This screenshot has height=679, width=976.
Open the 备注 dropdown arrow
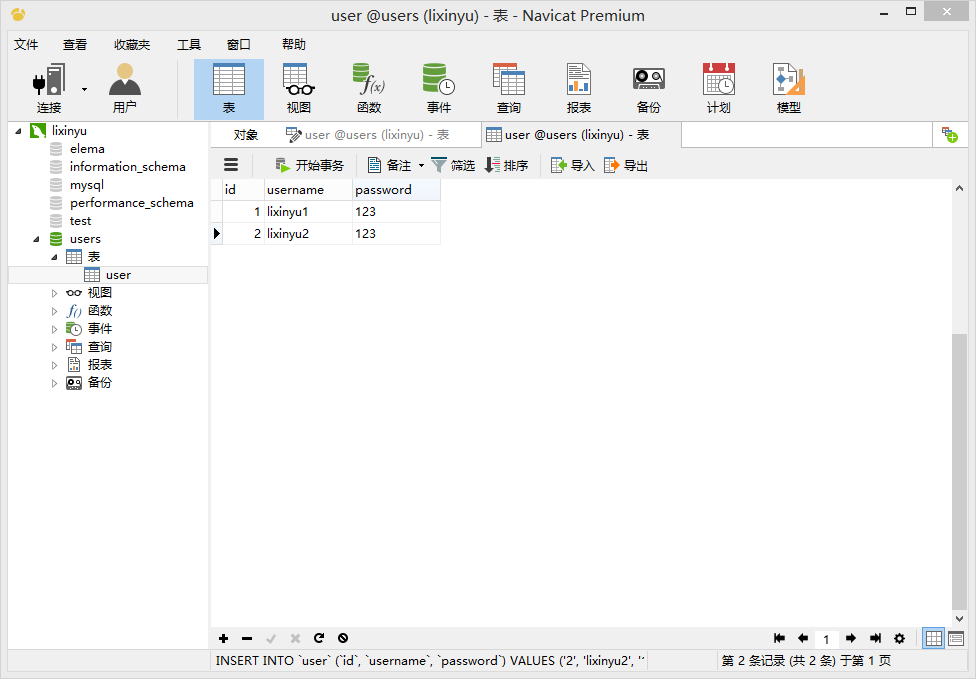click(x=421, y=166)
